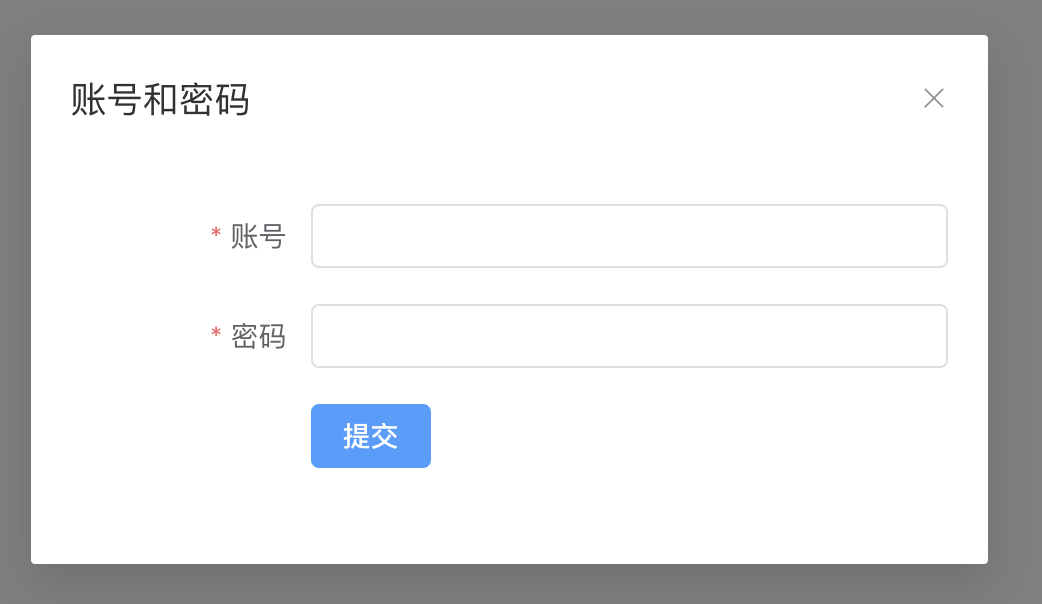Screen dimensions: 1042x604
Task: Dismiss the modal using the X
Action: 933,98
